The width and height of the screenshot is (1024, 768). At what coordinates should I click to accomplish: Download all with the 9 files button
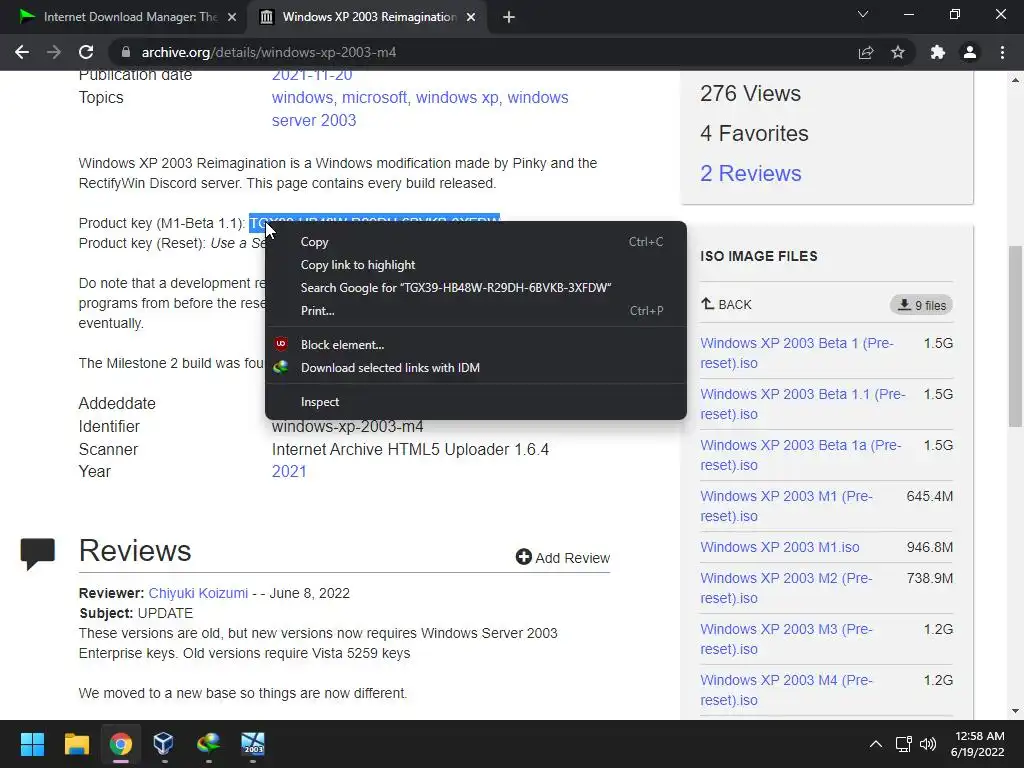(921, 305)
